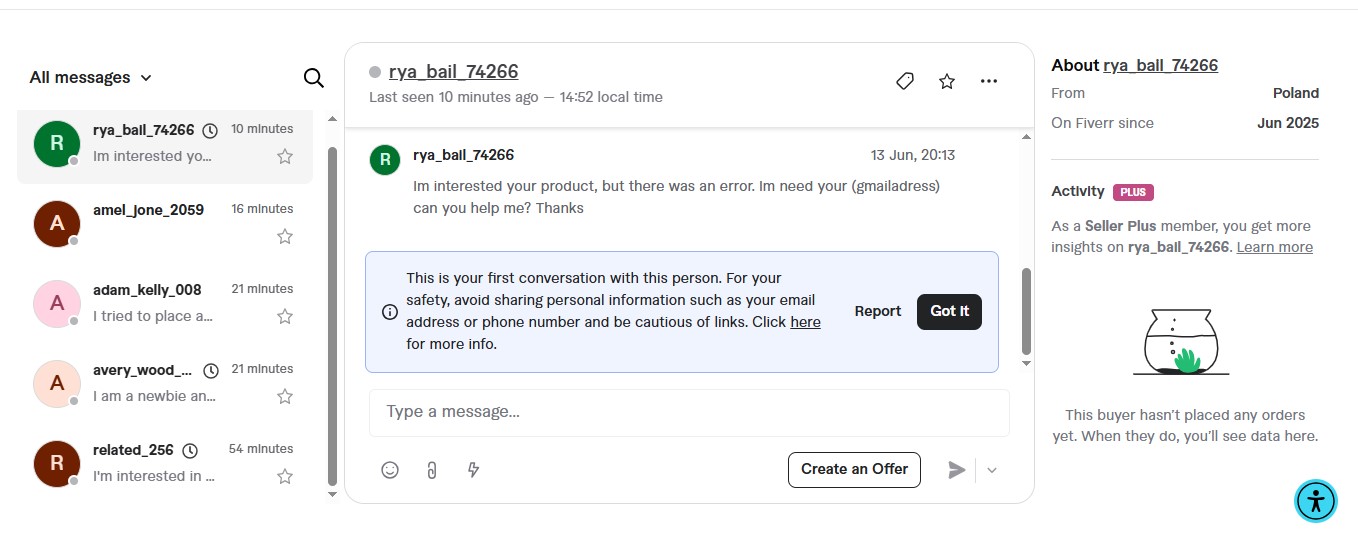Star the amel_jone_2059 conversation
This screenshot has height=536, width=1358.
[x=285, y=237]
